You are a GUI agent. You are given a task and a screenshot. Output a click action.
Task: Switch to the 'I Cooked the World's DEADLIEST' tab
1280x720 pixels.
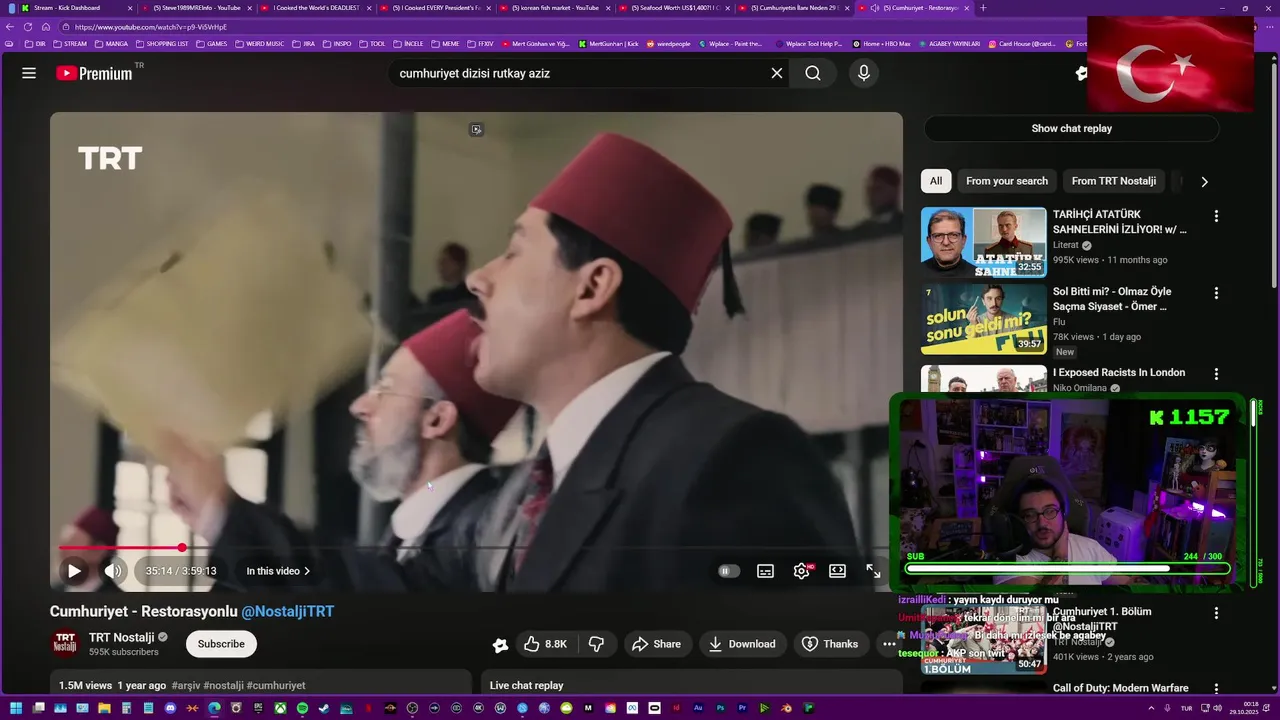[x=315, y=7]
